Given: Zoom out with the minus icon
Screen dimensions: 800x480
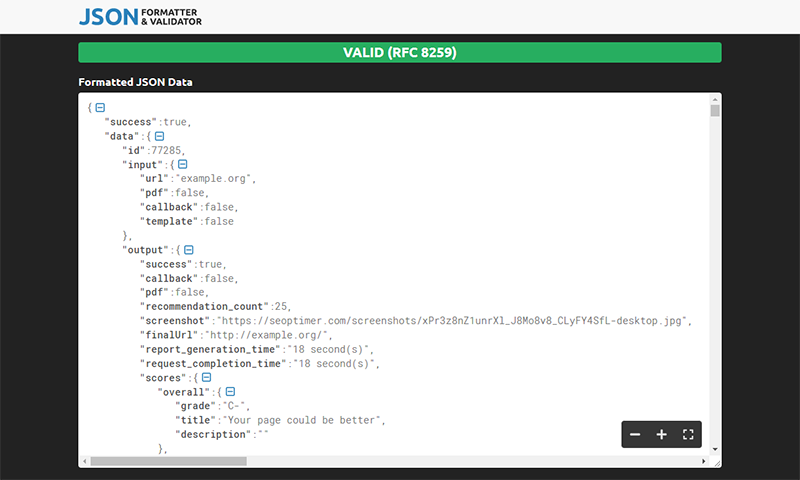Looking at the screenshot, I should pyautogui.click(x=635, y=435).
